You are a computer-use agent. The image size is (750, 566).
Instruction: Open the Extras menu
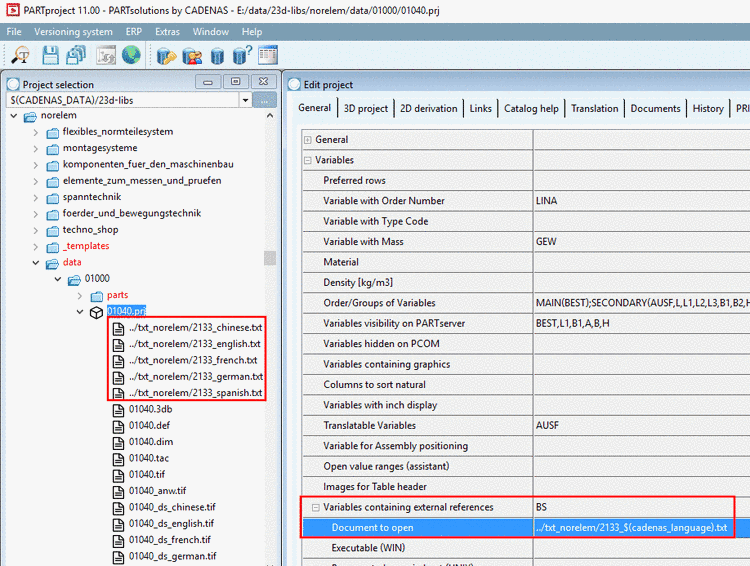coord(167,32)
